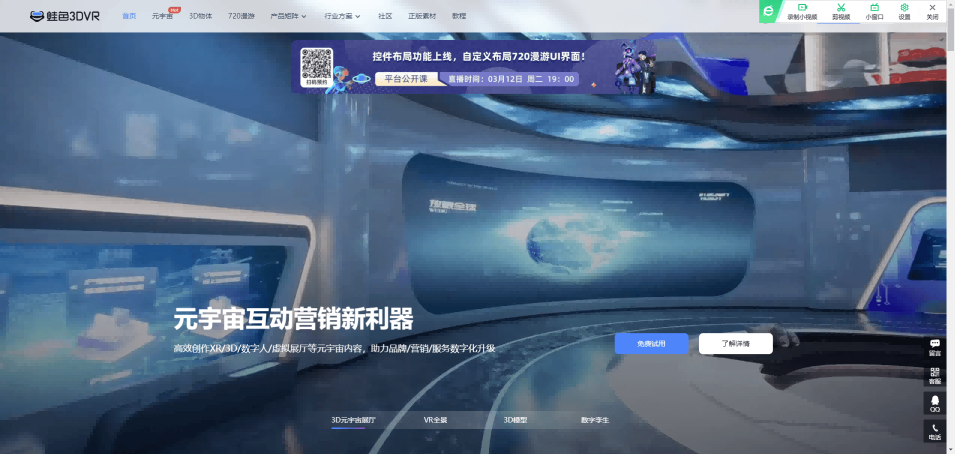
Task: Open the 正版素材 nav link
Action: pyautogui.click(x=422, y=16)
